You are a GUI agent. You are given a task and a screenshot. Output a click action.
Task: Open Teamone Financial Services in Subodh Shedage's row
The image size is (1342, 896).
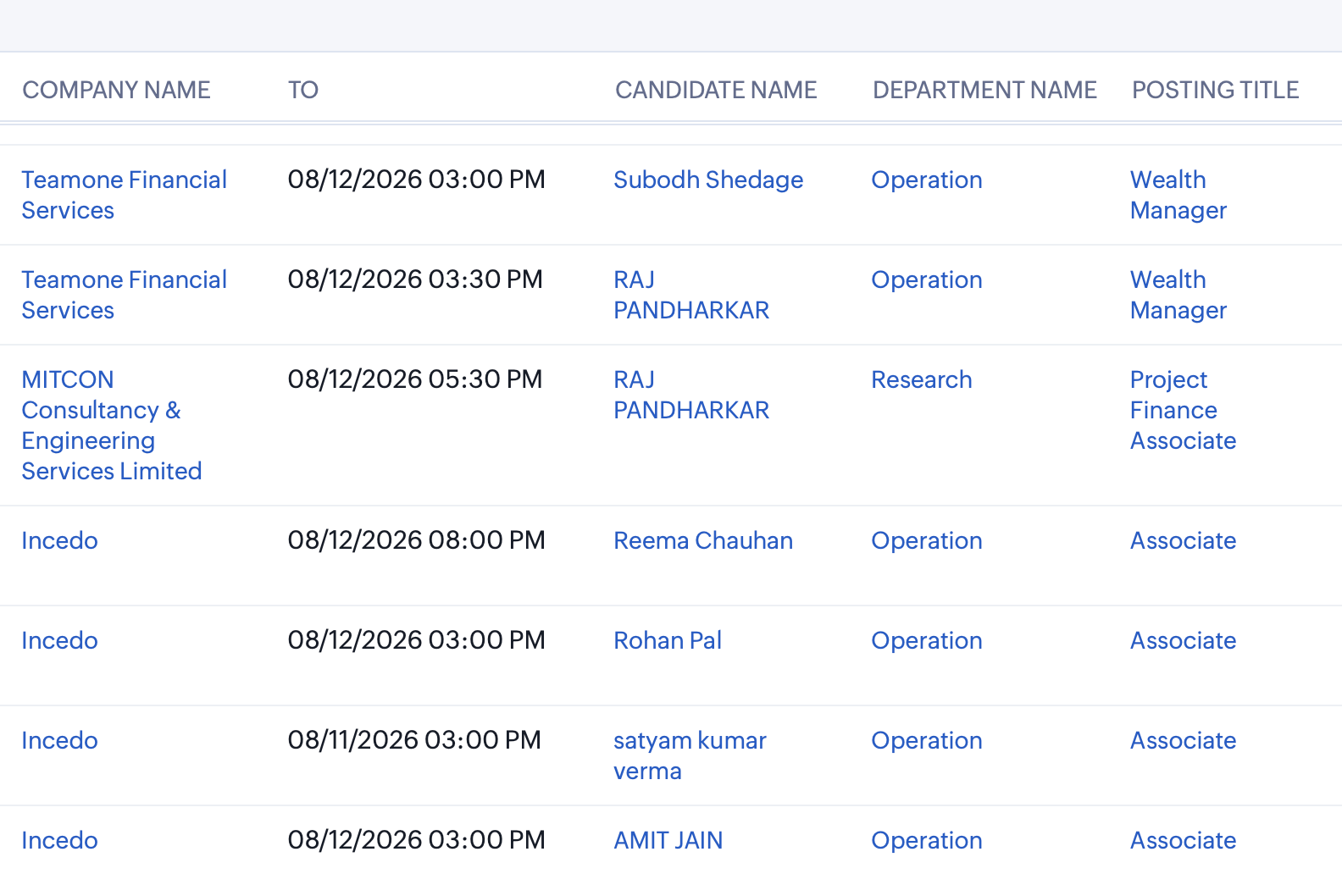[x=125, y=195]
